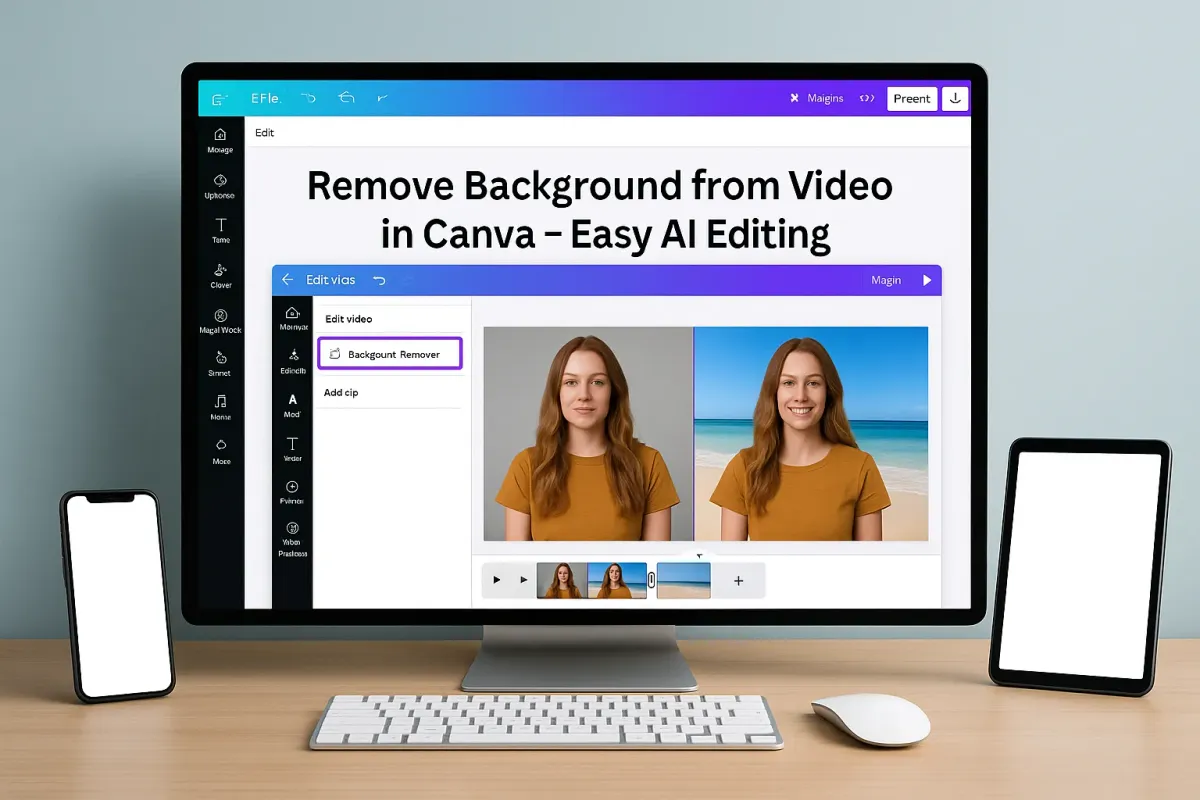Open the Nonse music sidebar item
Screen dimensions: 1200x800
click(221, 408)
